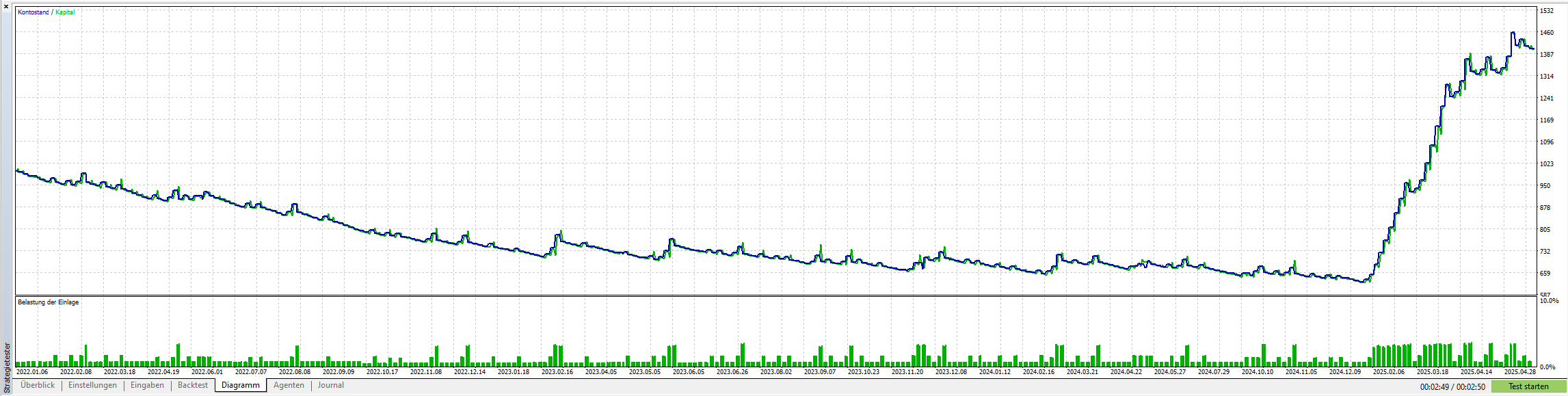Click the 2022.01.06 date label
Viewport: 1568px width, 396px height.
pos(32,372)
